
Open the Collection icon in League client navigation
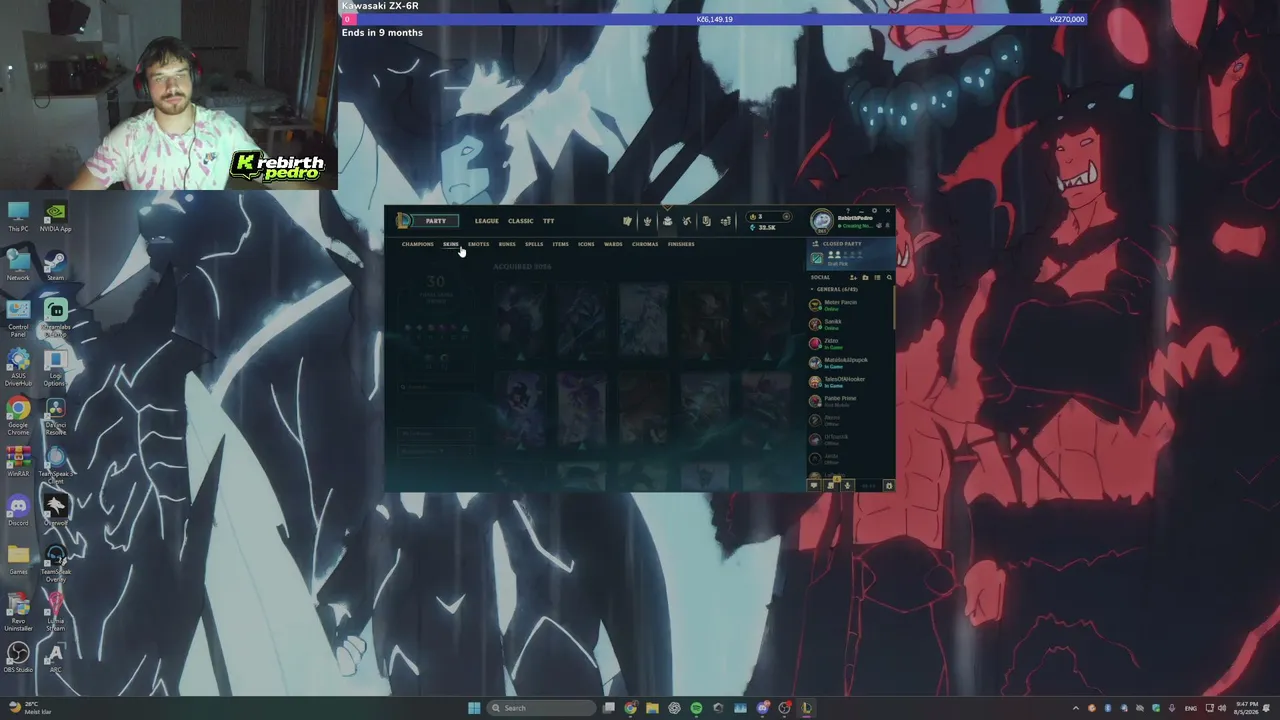pos(667,221)
